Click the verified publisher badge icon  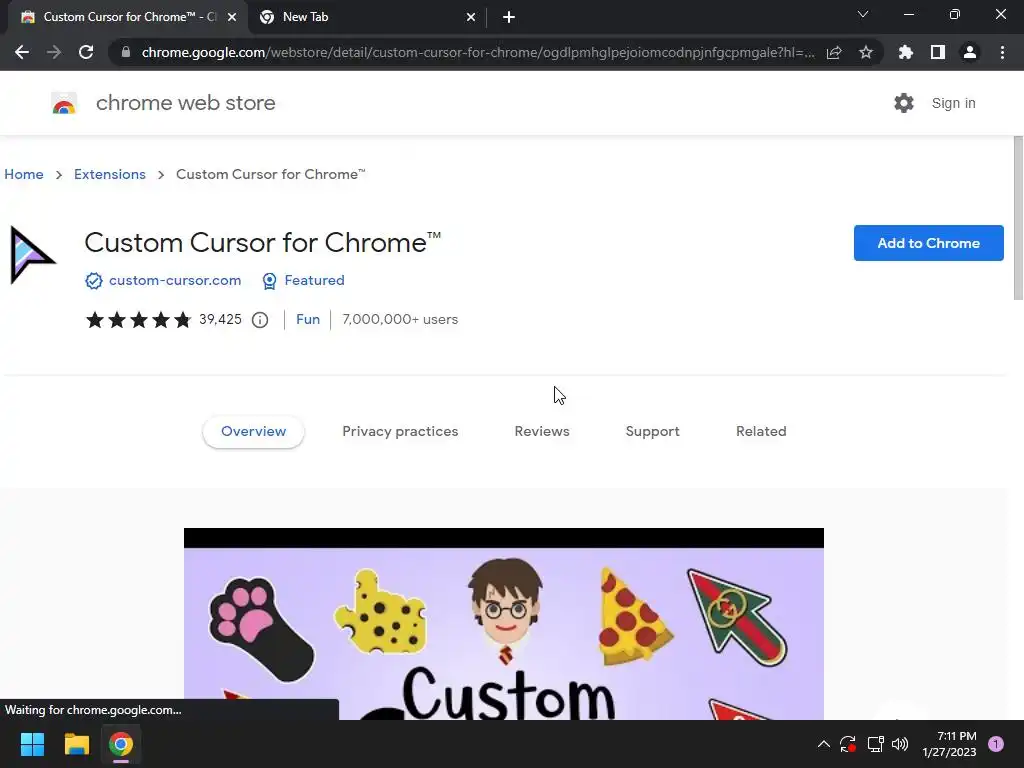pyautogui.click(x=93, y=281)
